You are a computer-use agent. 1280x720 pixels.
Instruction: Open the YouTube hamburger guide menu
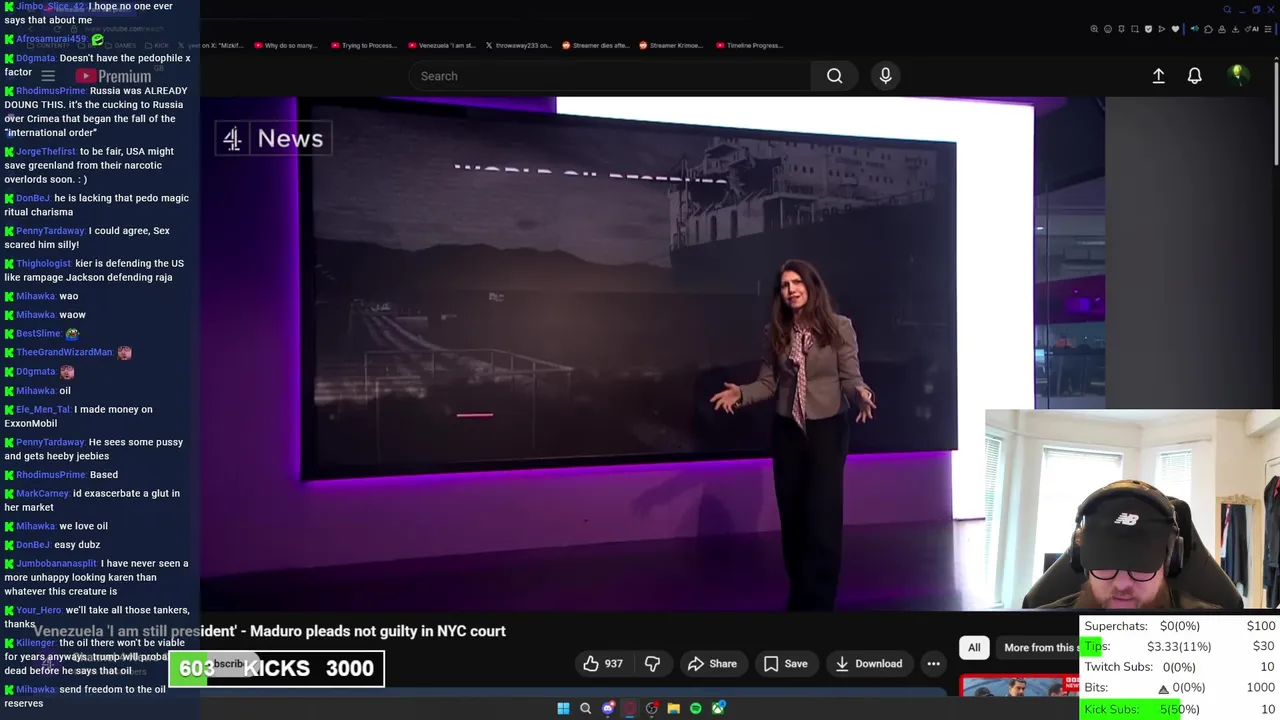pyautogui.click(x=47, y=76)
